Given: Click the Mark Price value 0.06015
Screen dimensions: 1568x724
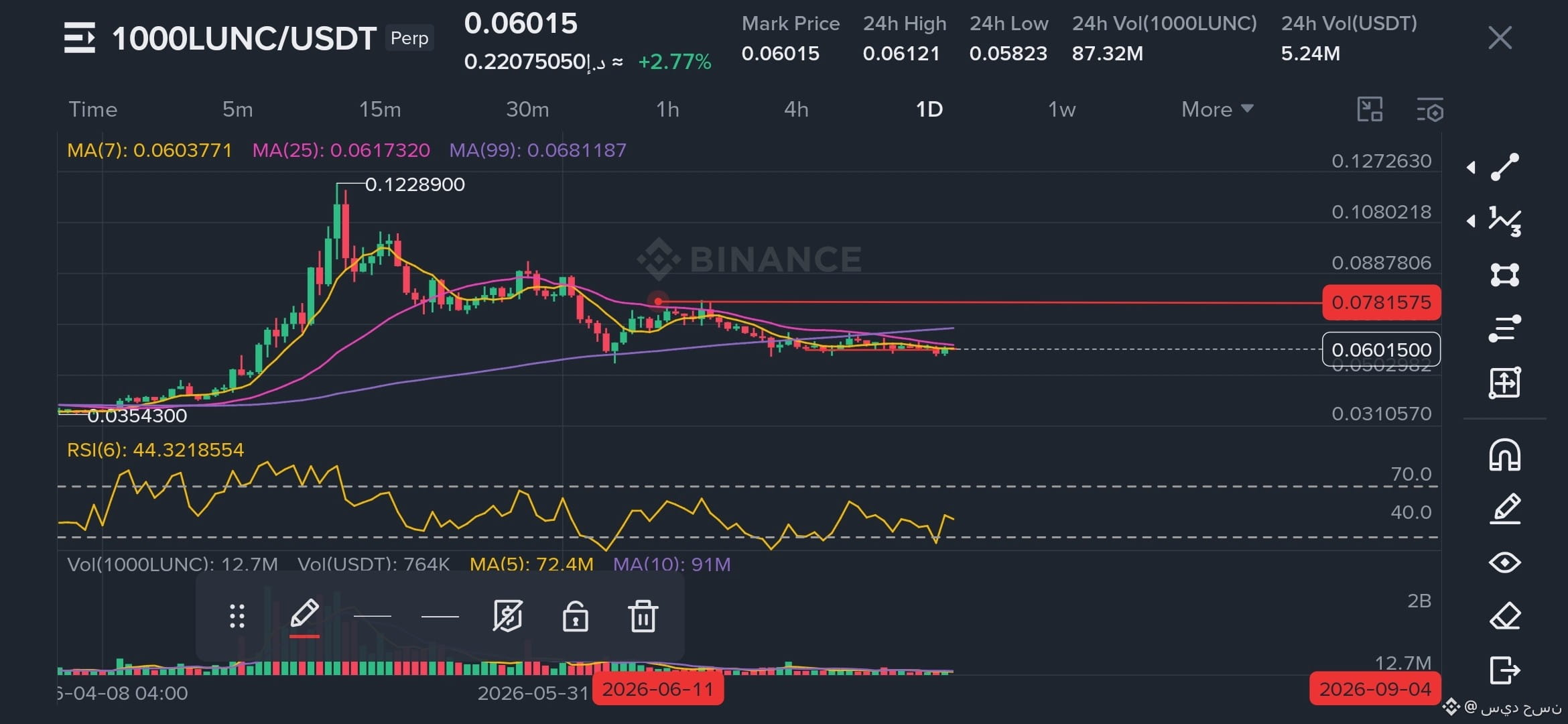Looking at the screenshot, I should pyautogui.click(x=780, y=54).
